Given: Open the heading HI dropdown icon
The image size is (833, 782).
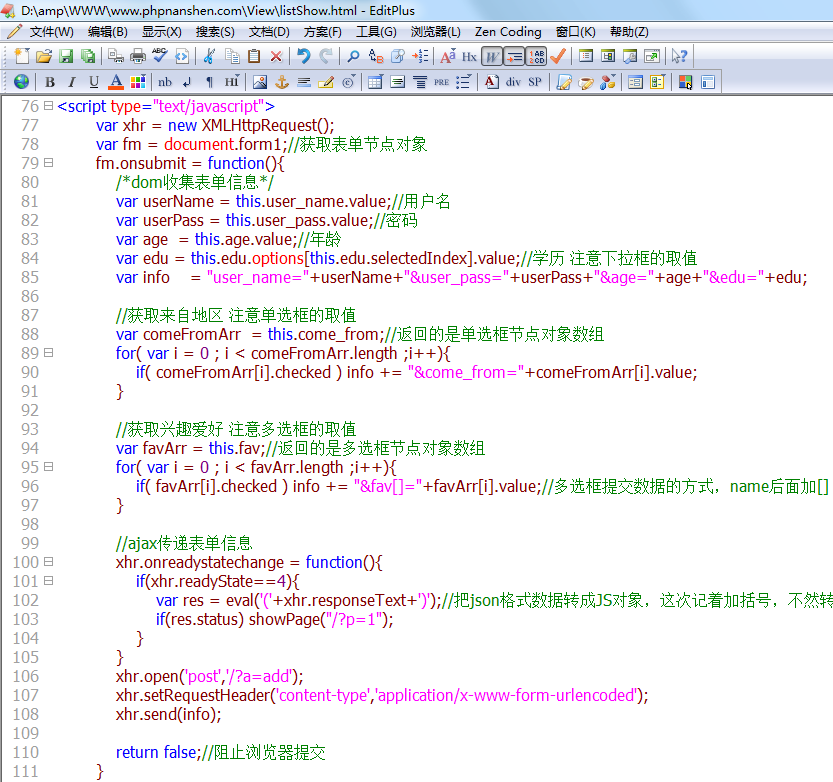Looking at the screenshot, I should coord(232,82).
